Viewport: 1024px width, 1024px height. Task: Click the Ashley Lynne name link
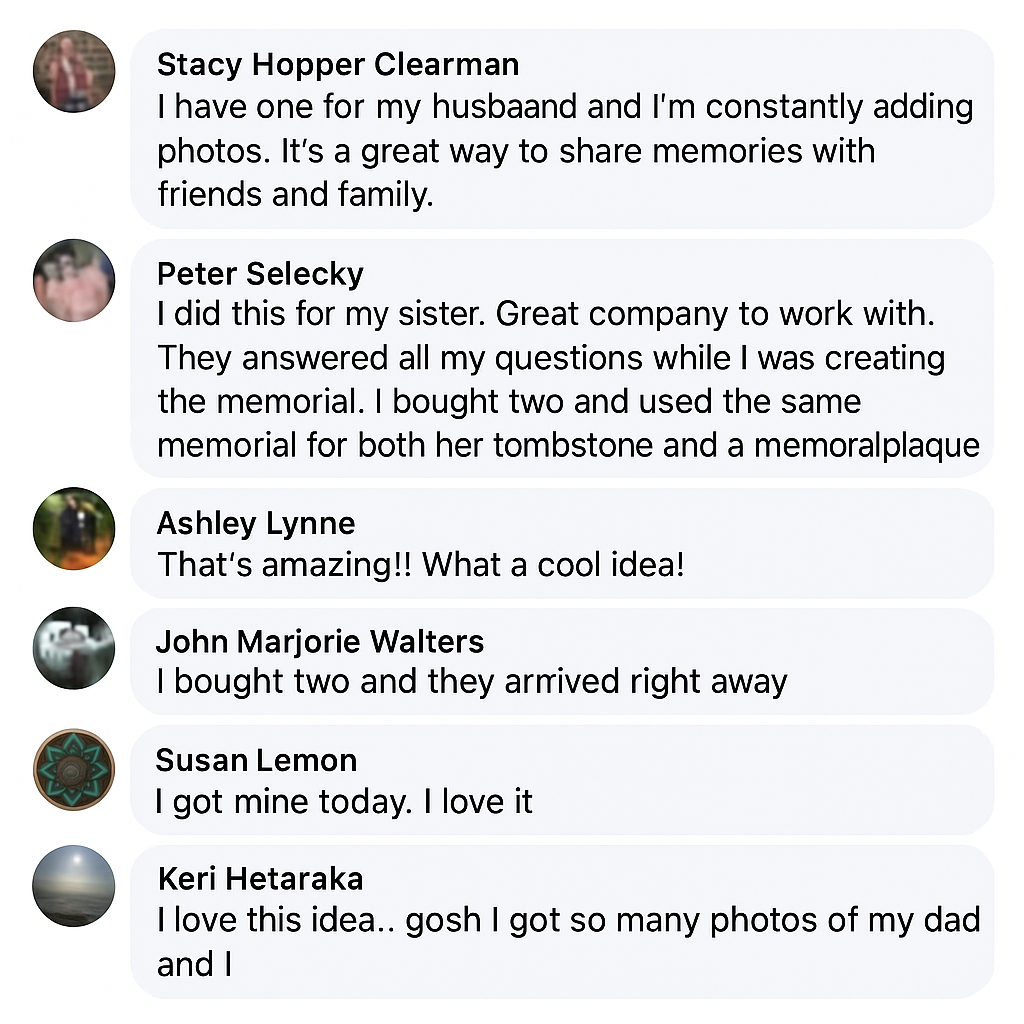tap(256, 523)
